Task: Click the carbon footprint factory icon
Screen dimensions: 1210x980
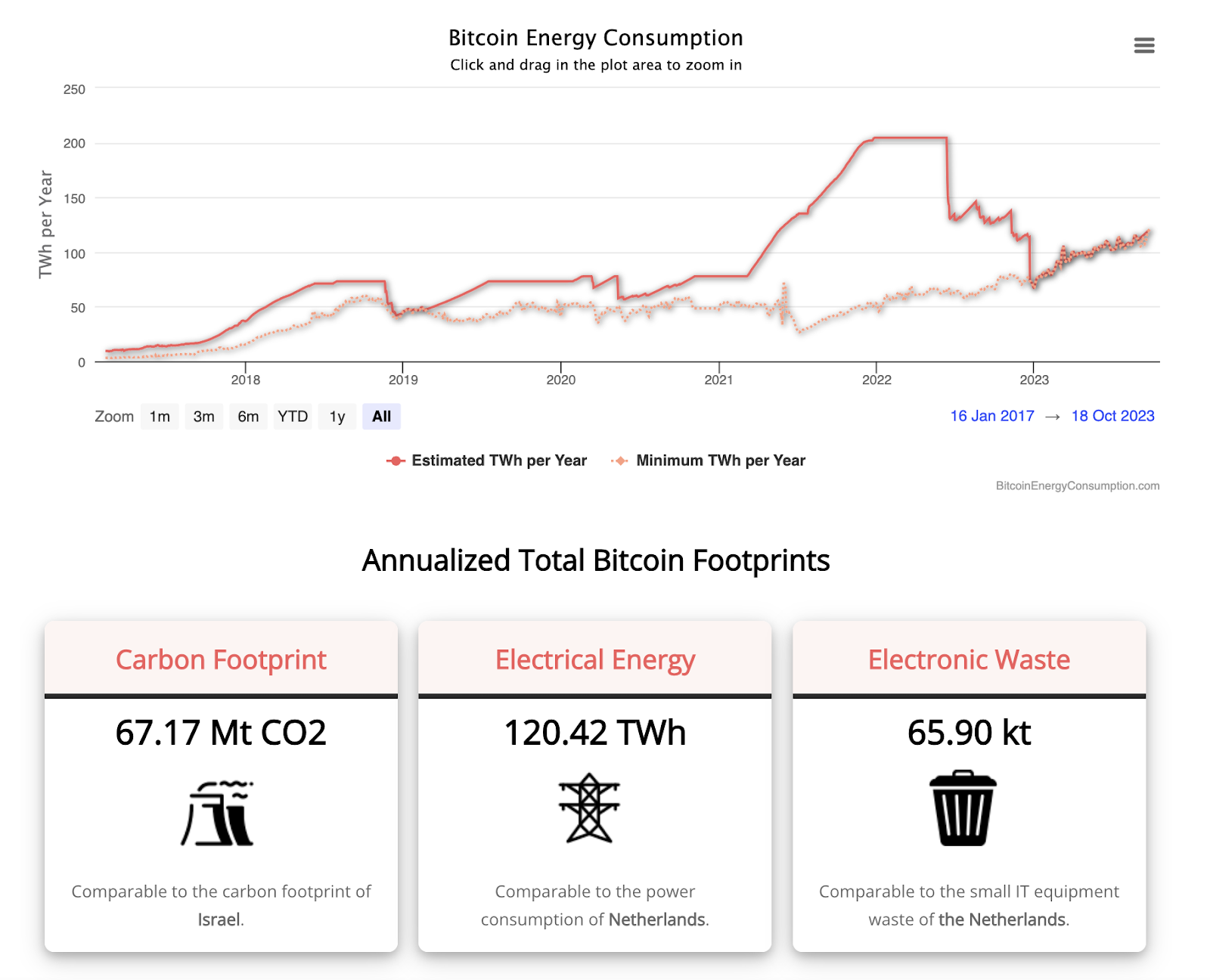Action: pos(218,812)
